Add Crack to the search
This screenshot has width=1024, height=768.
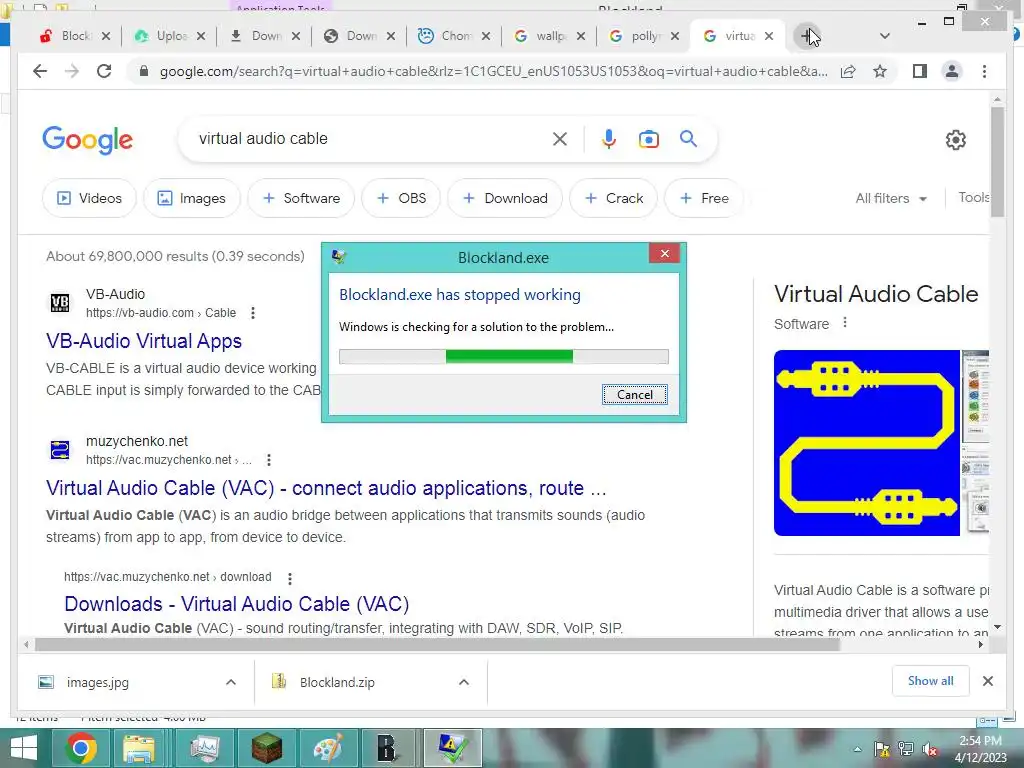click(x=614, y=198)
